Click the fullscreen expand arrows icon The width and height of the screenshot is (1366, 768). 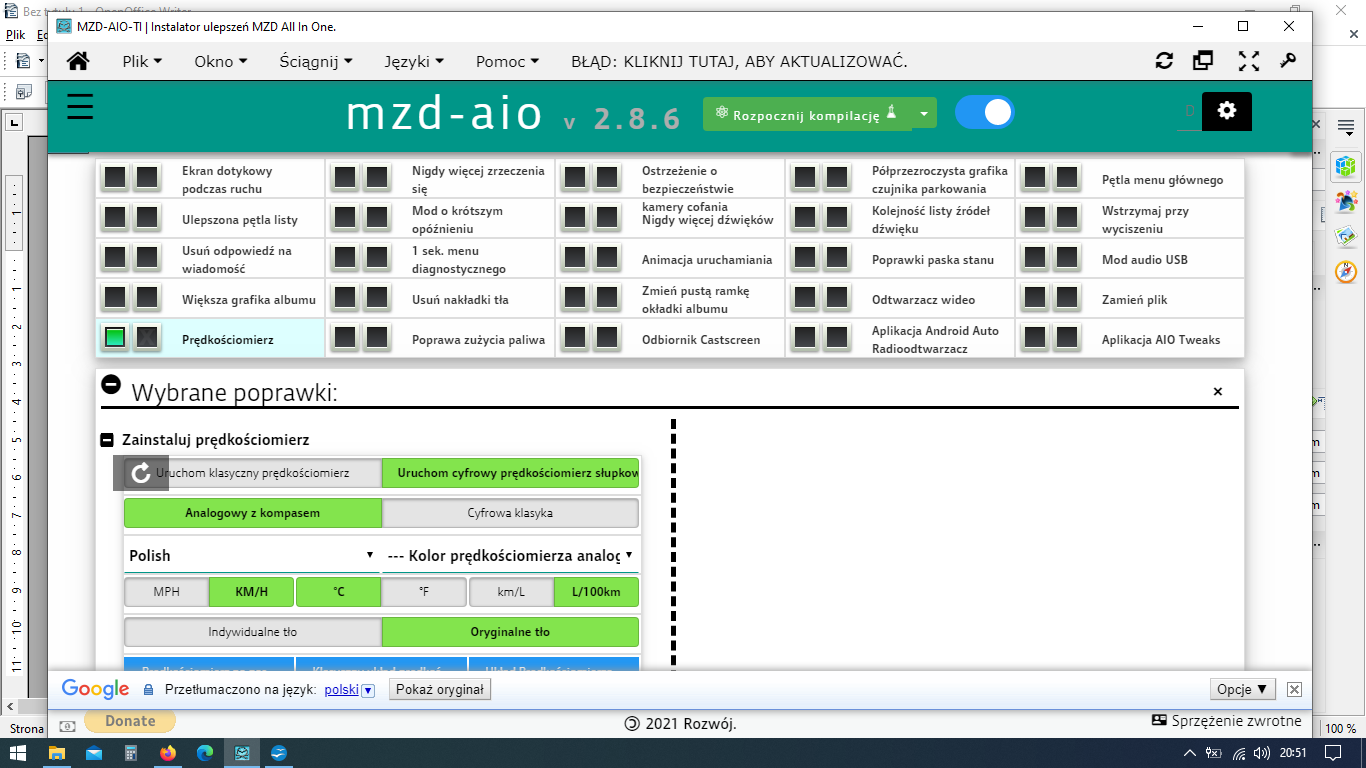click(x=1248, y=61)
